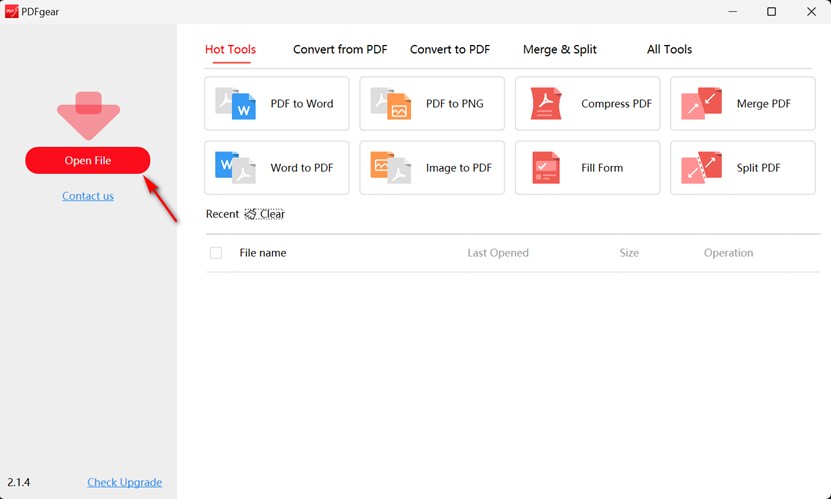Viewport: 831px width, 499px height.
Task: Minimize the PDFgear window
Action: point(732,11)
